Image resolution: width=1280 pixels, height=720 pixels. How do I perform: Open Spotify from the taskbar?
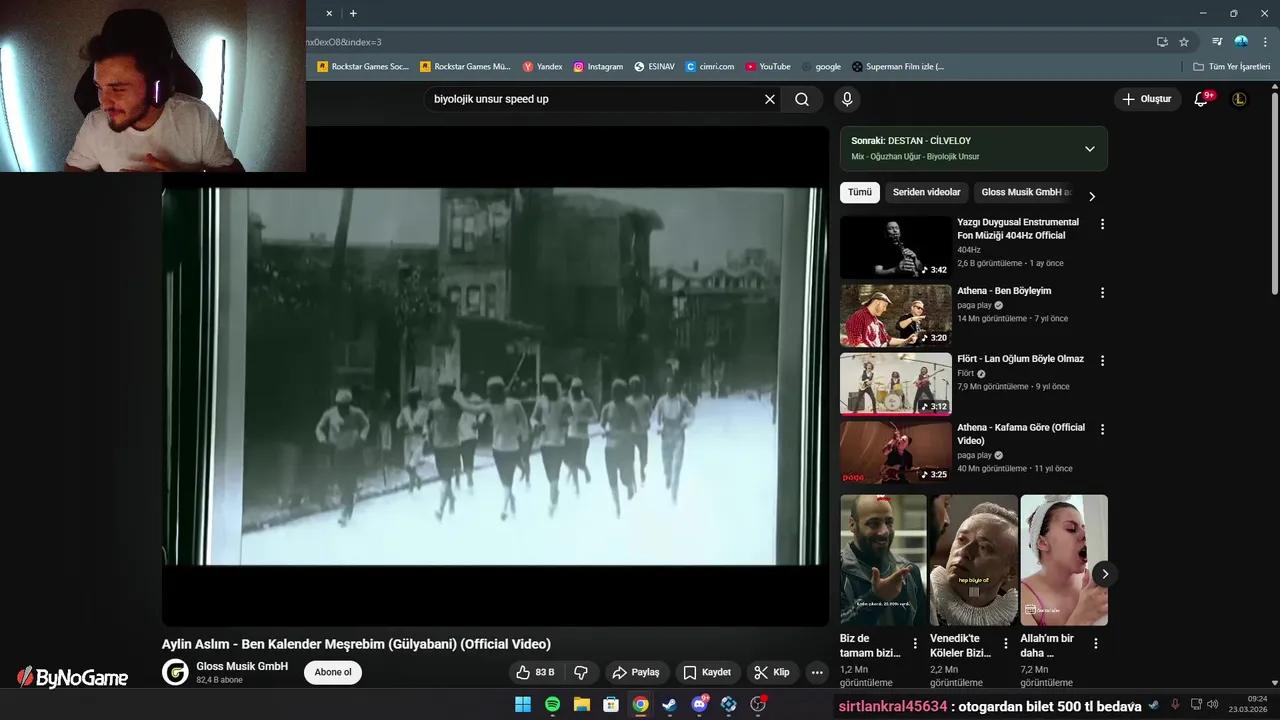click(552, 705)
